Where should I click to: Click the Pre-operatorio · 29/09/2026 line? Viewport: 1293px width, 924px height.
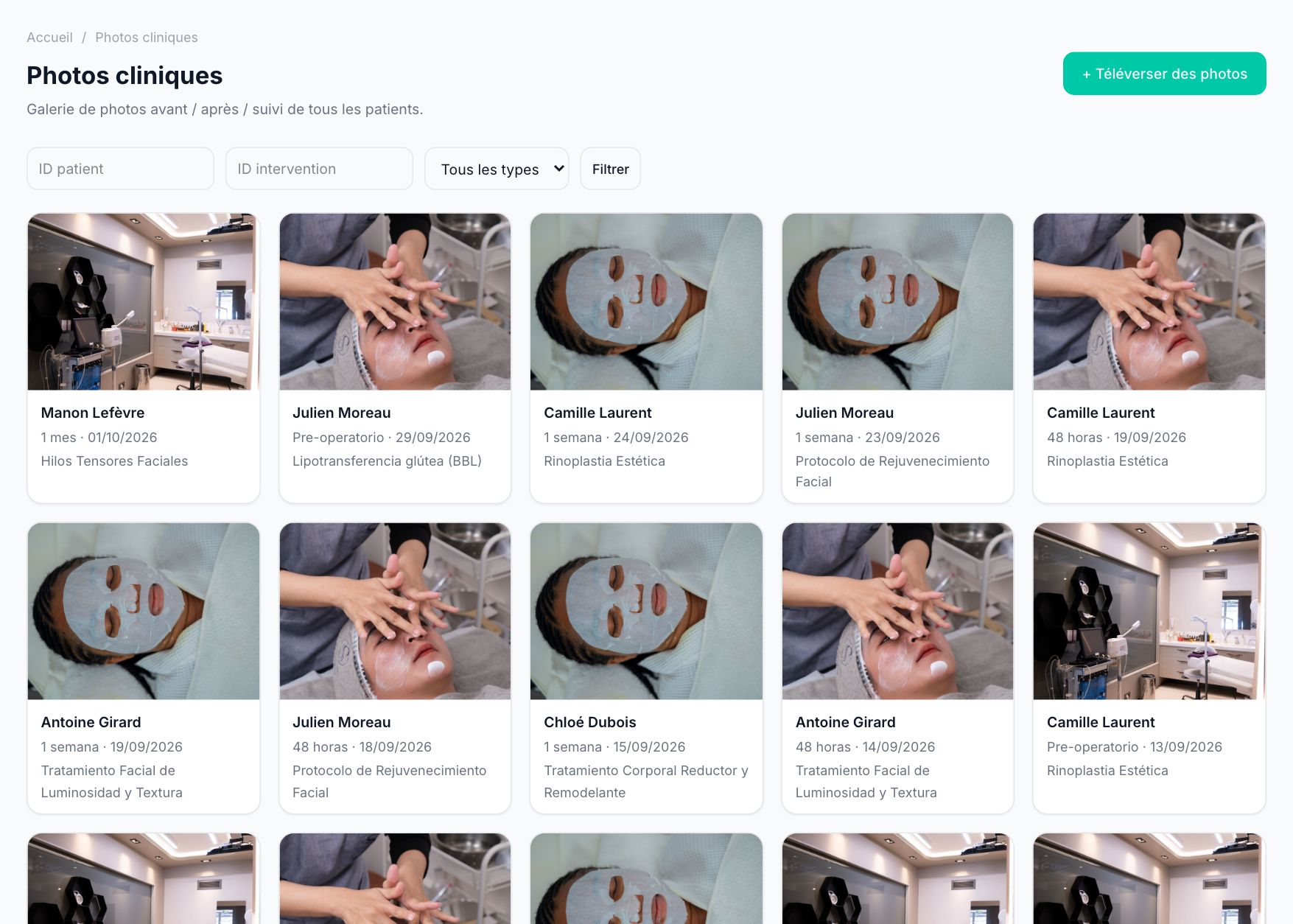[382, 438]
